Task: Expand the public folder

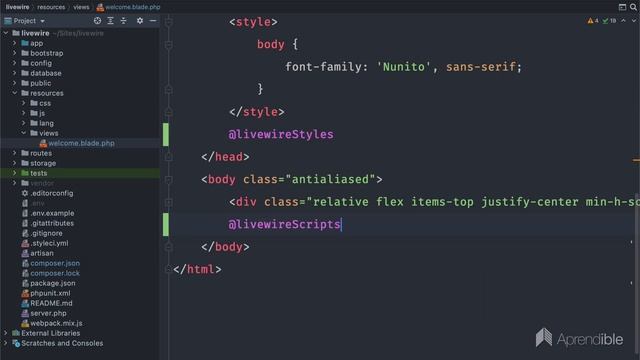Action: coord(15,83)
